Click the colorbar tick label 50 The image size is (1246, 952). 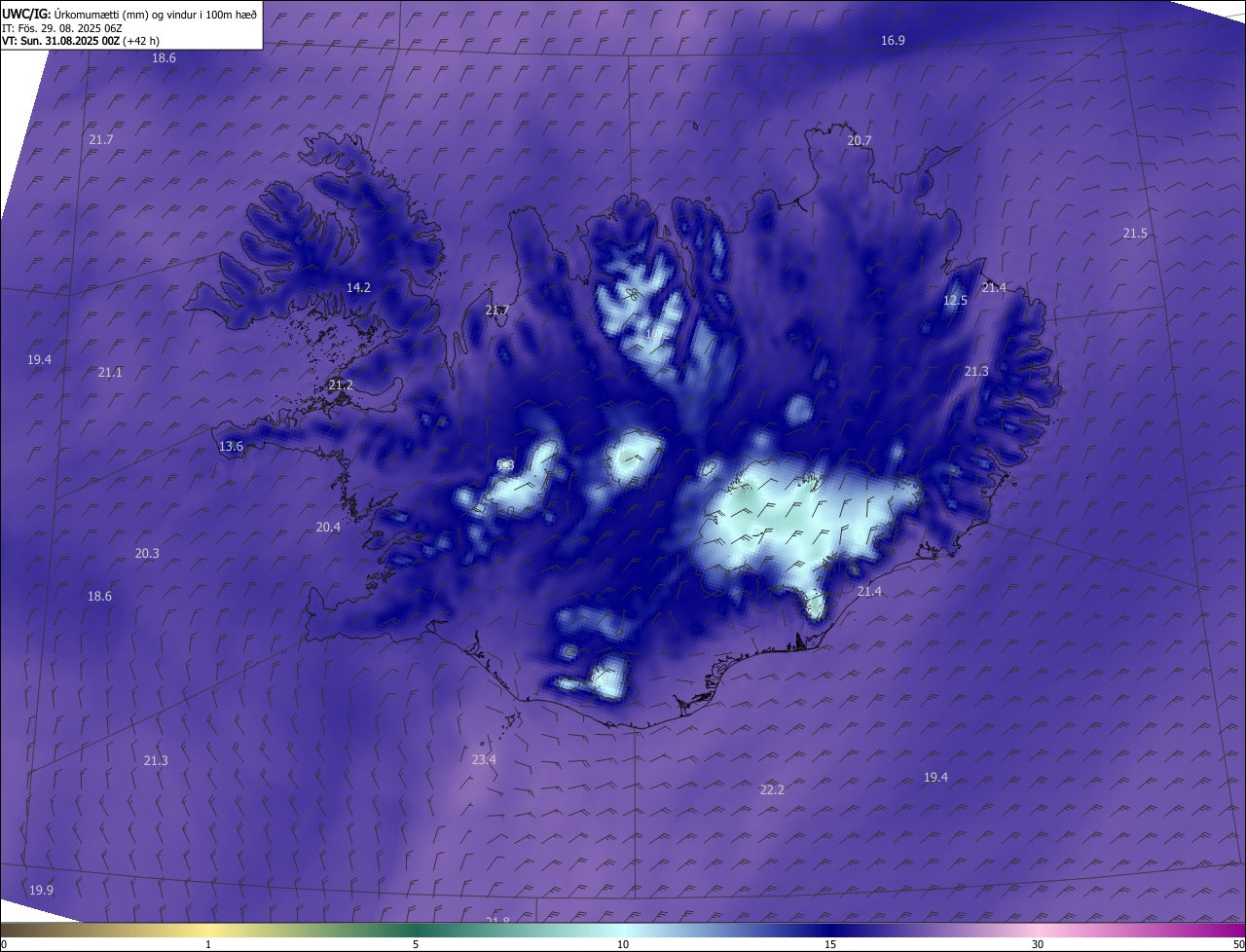point(1238,945)
